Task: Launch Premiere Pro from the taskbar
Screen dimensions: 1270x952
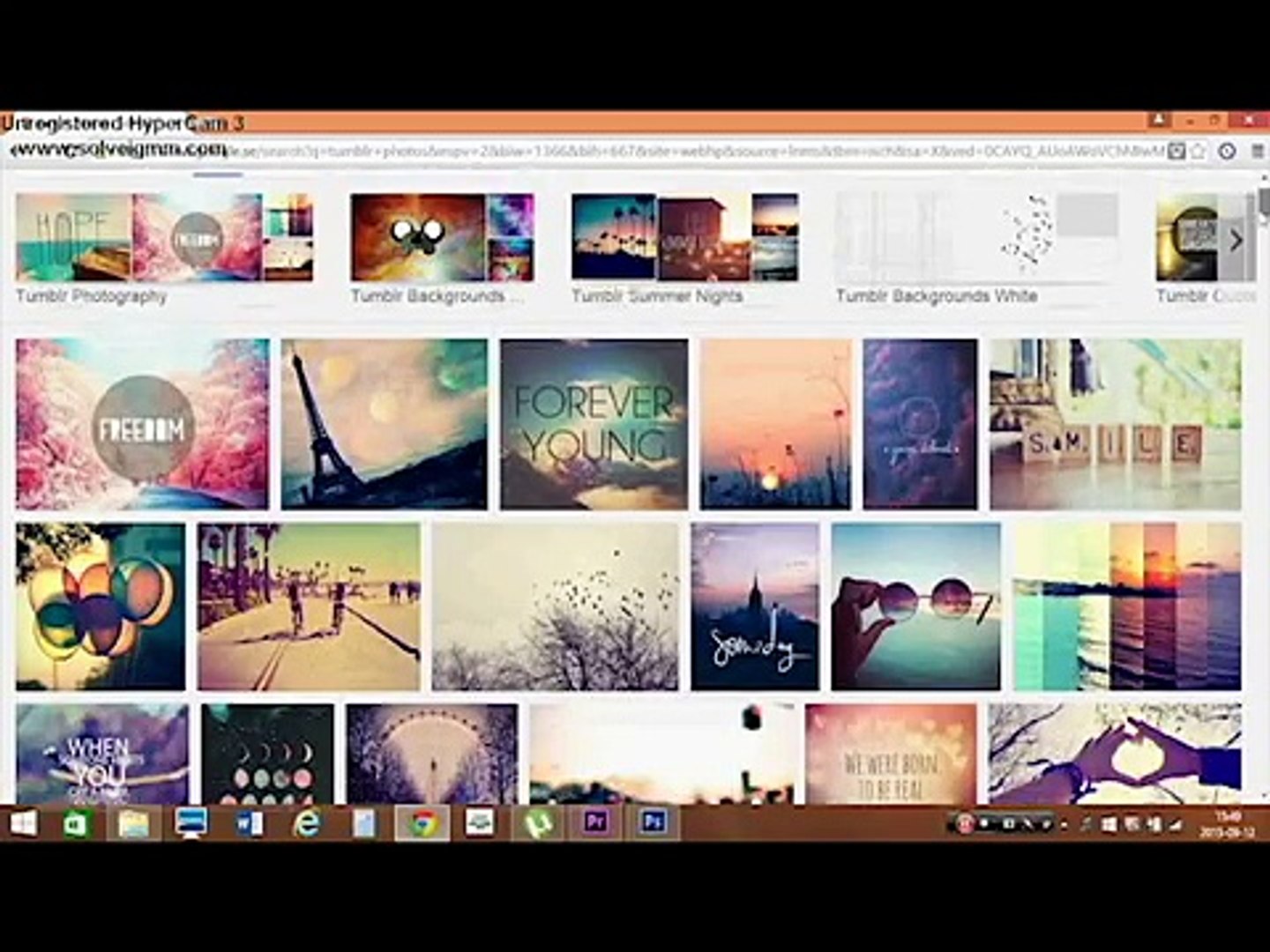Action: 596,824
